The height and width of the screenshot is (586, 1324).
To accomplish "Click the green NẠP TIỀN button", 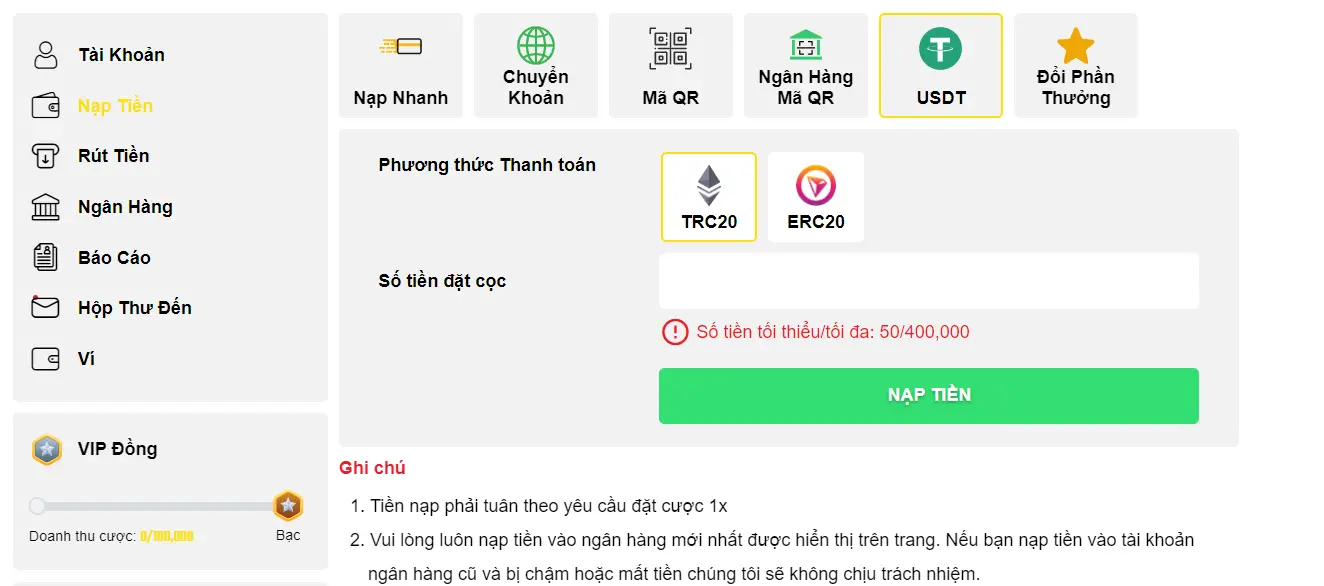I will [928, 395].
